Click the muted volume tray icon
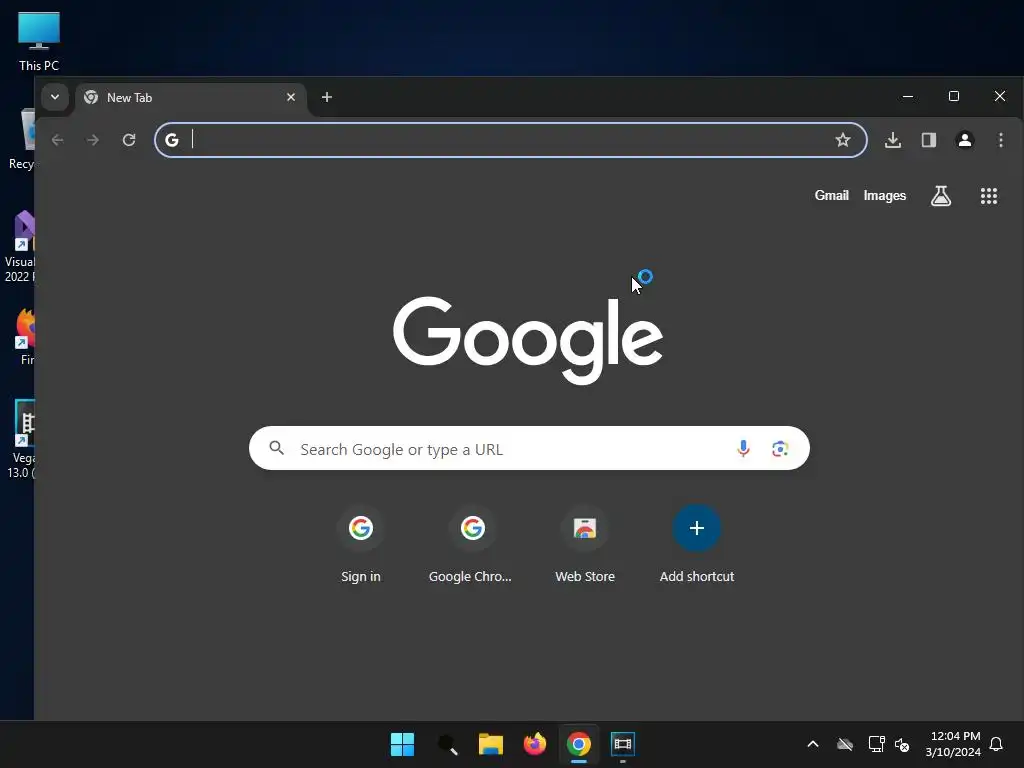 [903, 744]
